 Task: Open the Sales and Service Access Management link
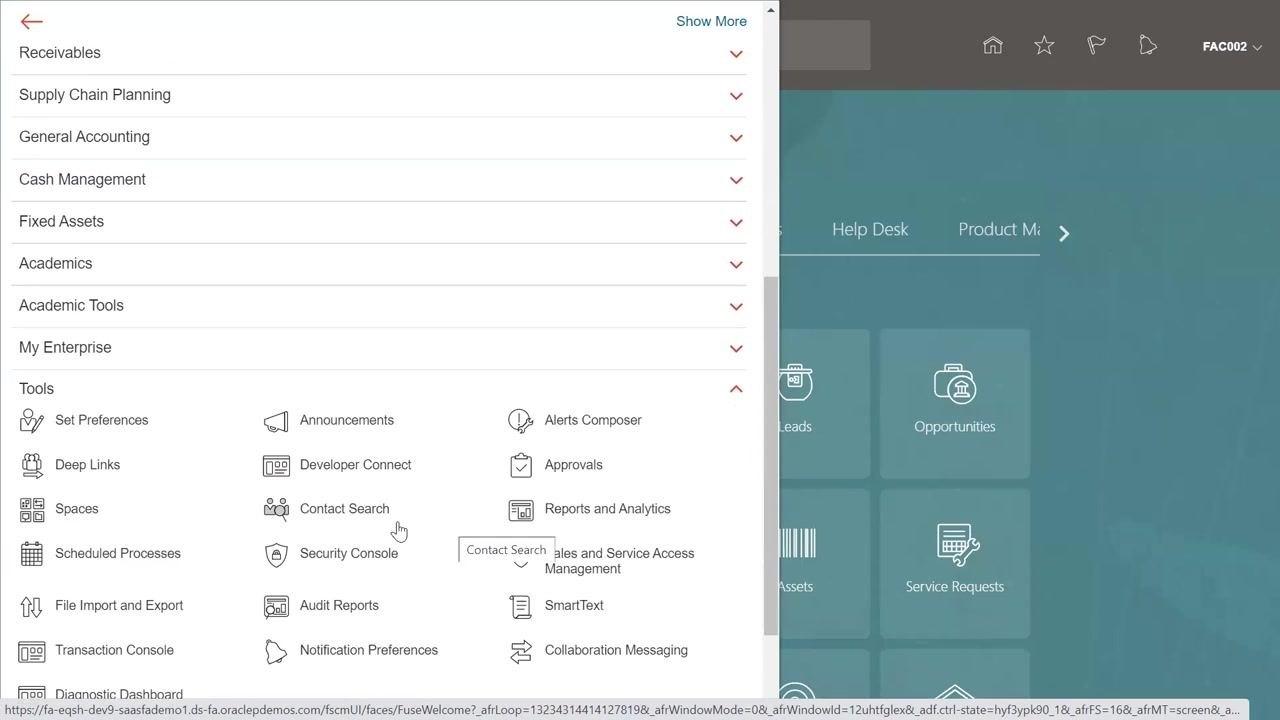[619, 561]
